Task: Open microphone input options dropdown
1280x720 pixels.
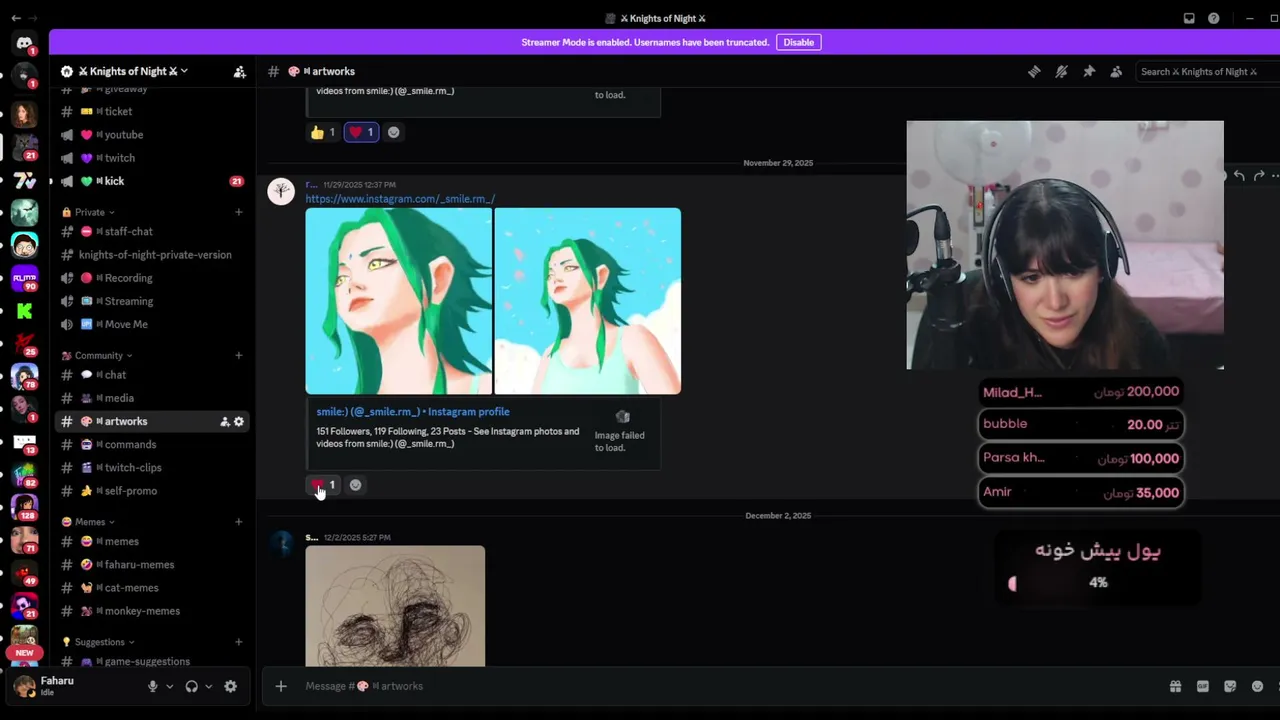Action: (169, 687)
